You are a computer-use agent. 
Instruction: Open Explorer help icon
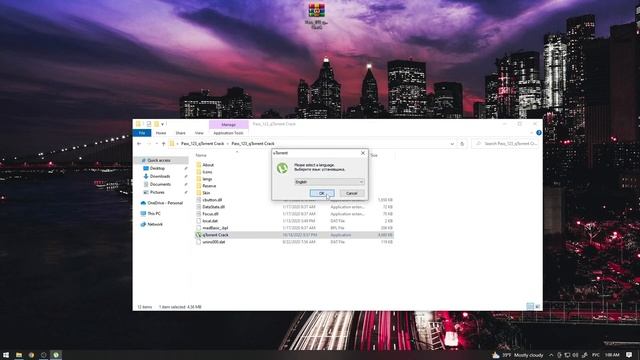[538, 133]
